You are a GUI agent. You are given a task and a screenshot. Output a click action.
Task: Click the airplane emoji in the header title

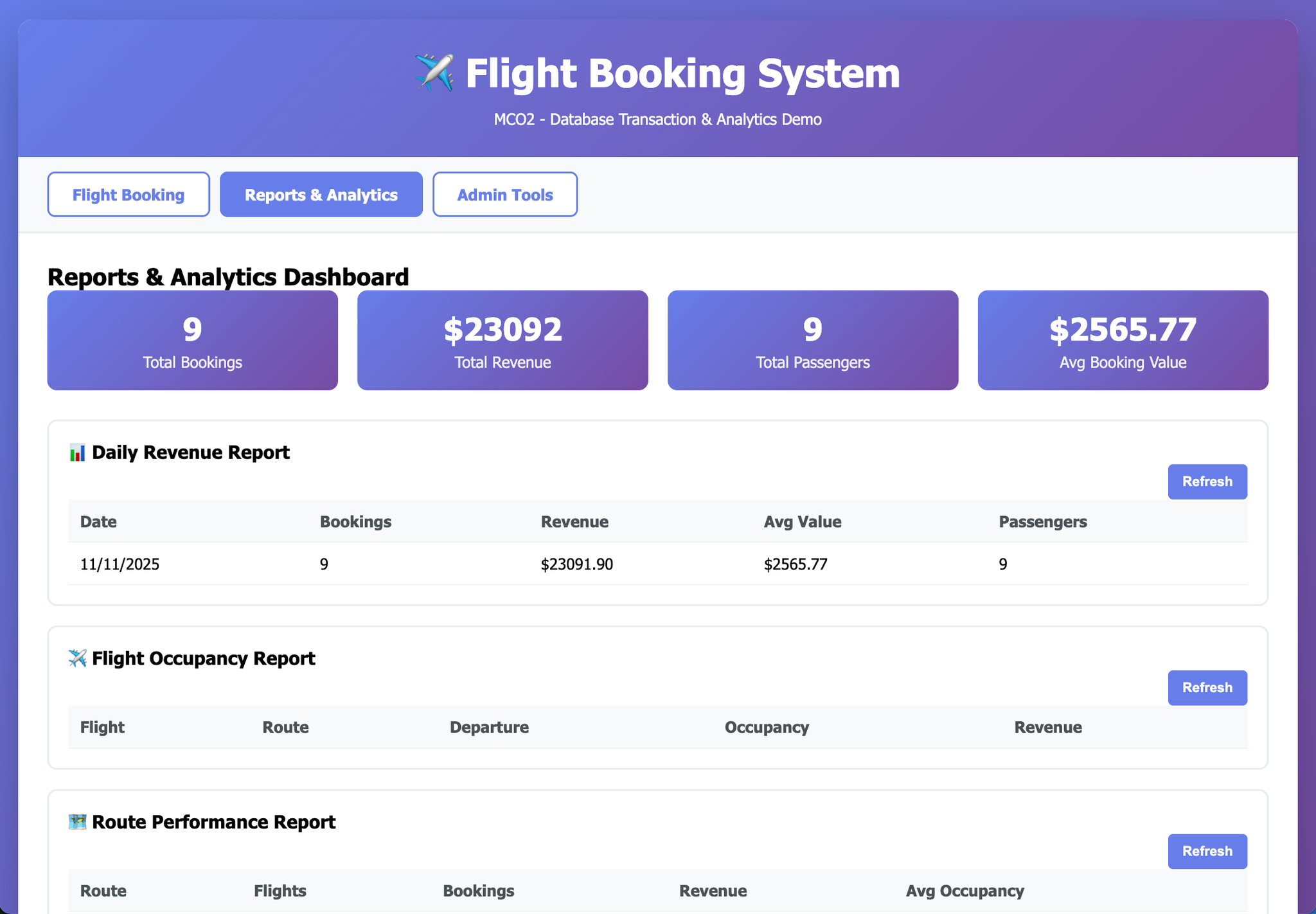tap(435, 73)
